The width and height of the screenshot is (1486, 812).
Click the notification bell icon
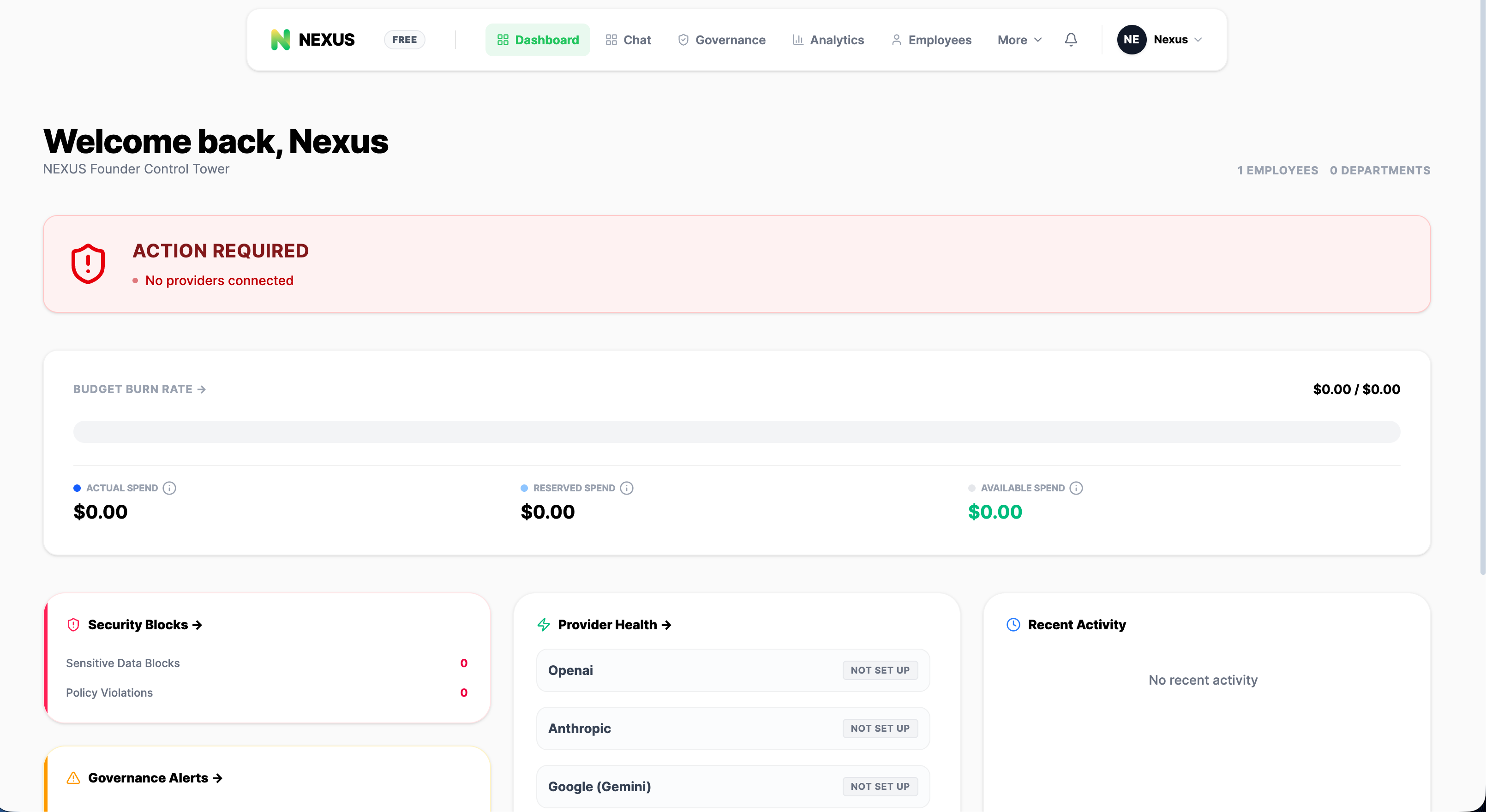click(x=1071, y=40)
